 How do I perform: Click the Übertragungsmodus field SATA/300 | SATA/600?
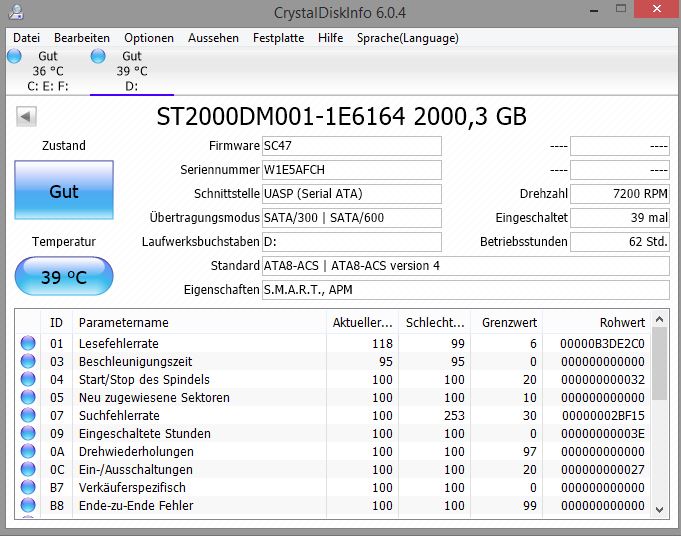tap(352, 218)
